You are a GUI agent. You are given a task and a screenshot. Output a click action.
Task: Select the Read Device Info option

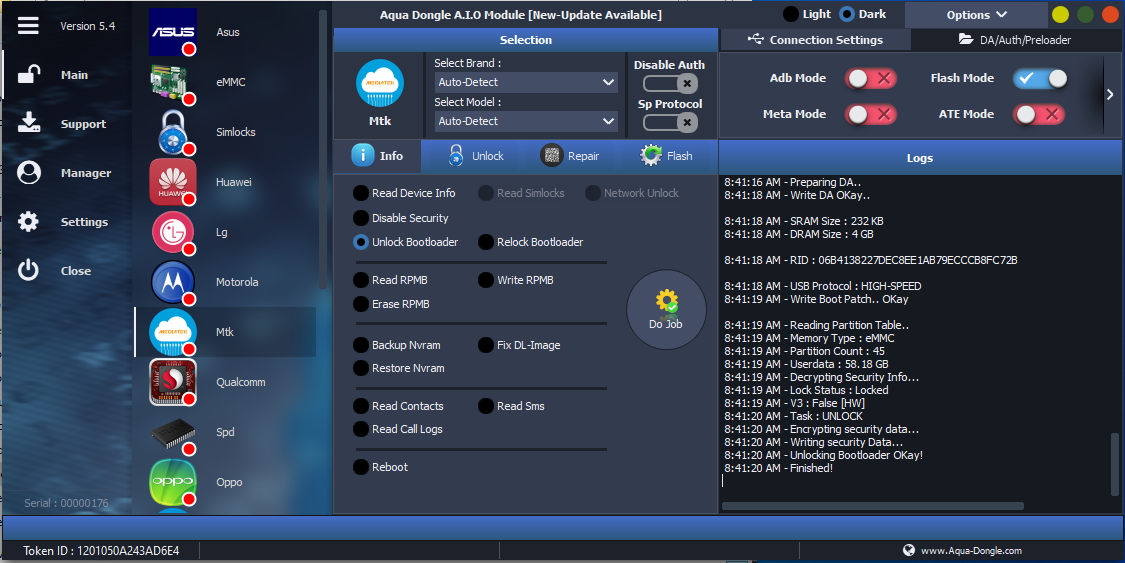pos(405,193)
